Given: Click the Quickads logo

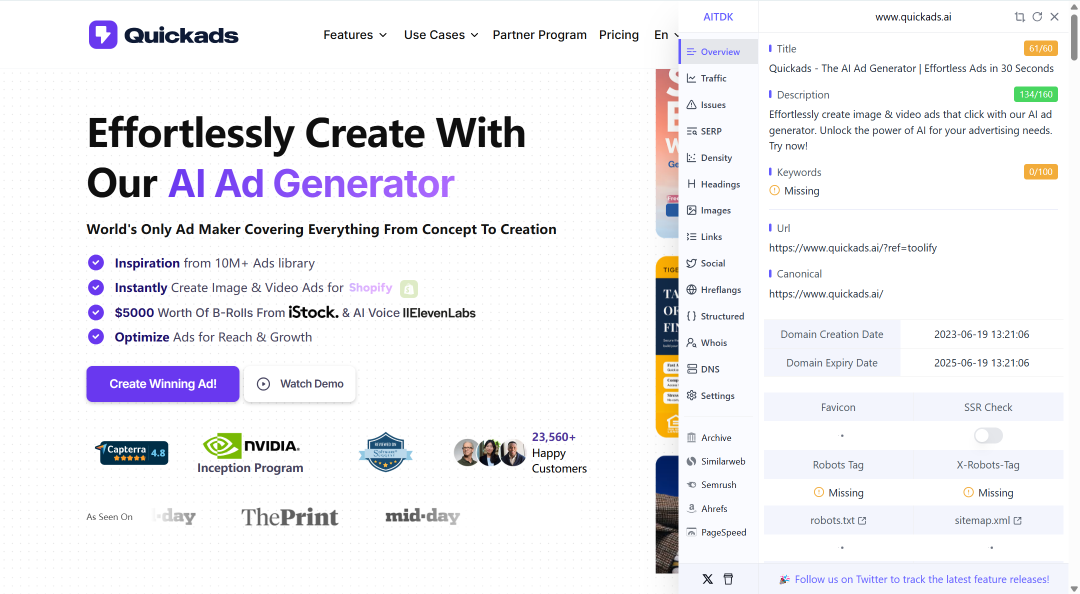Looking at the screenshot, I should [163, 34].
